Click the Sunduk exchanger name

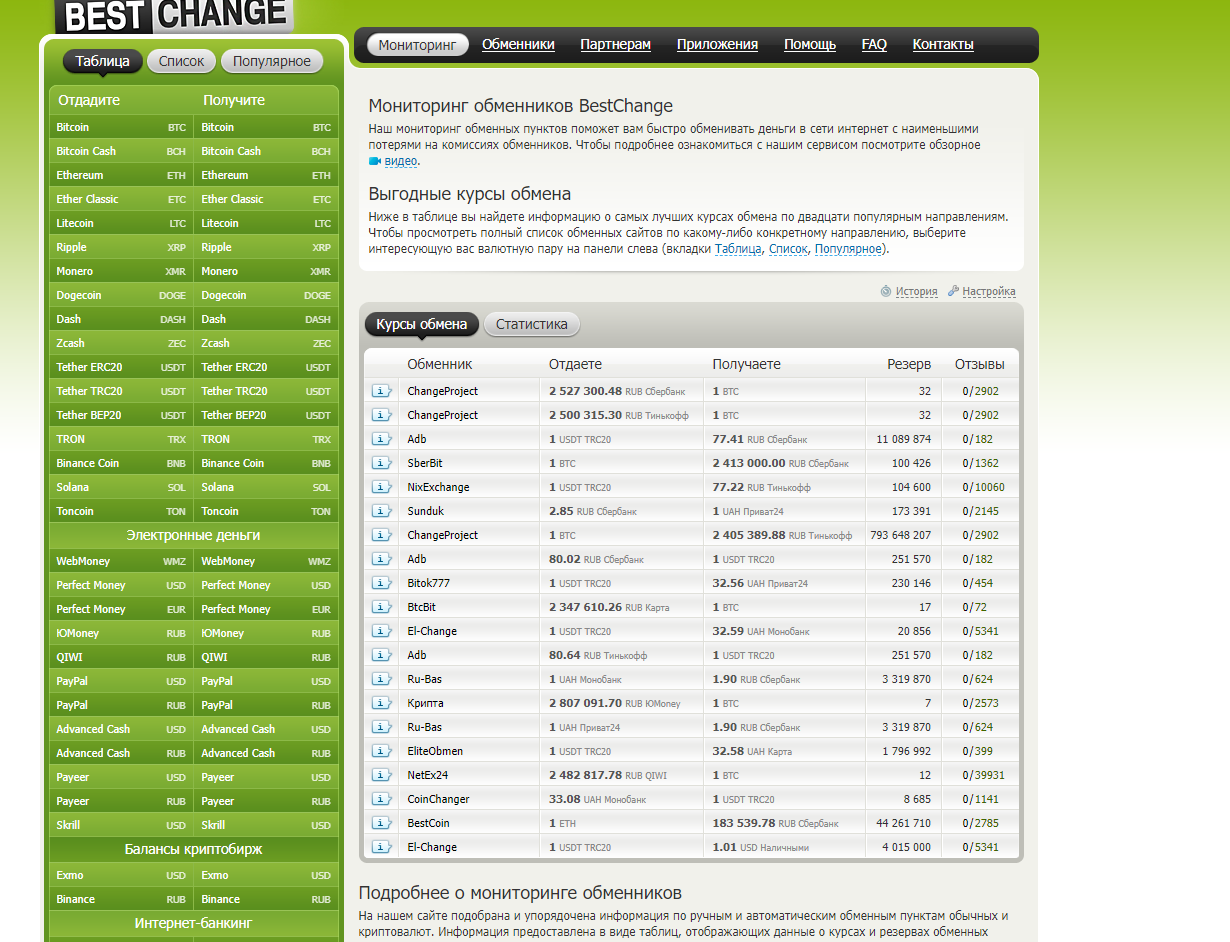pos(425,511)
